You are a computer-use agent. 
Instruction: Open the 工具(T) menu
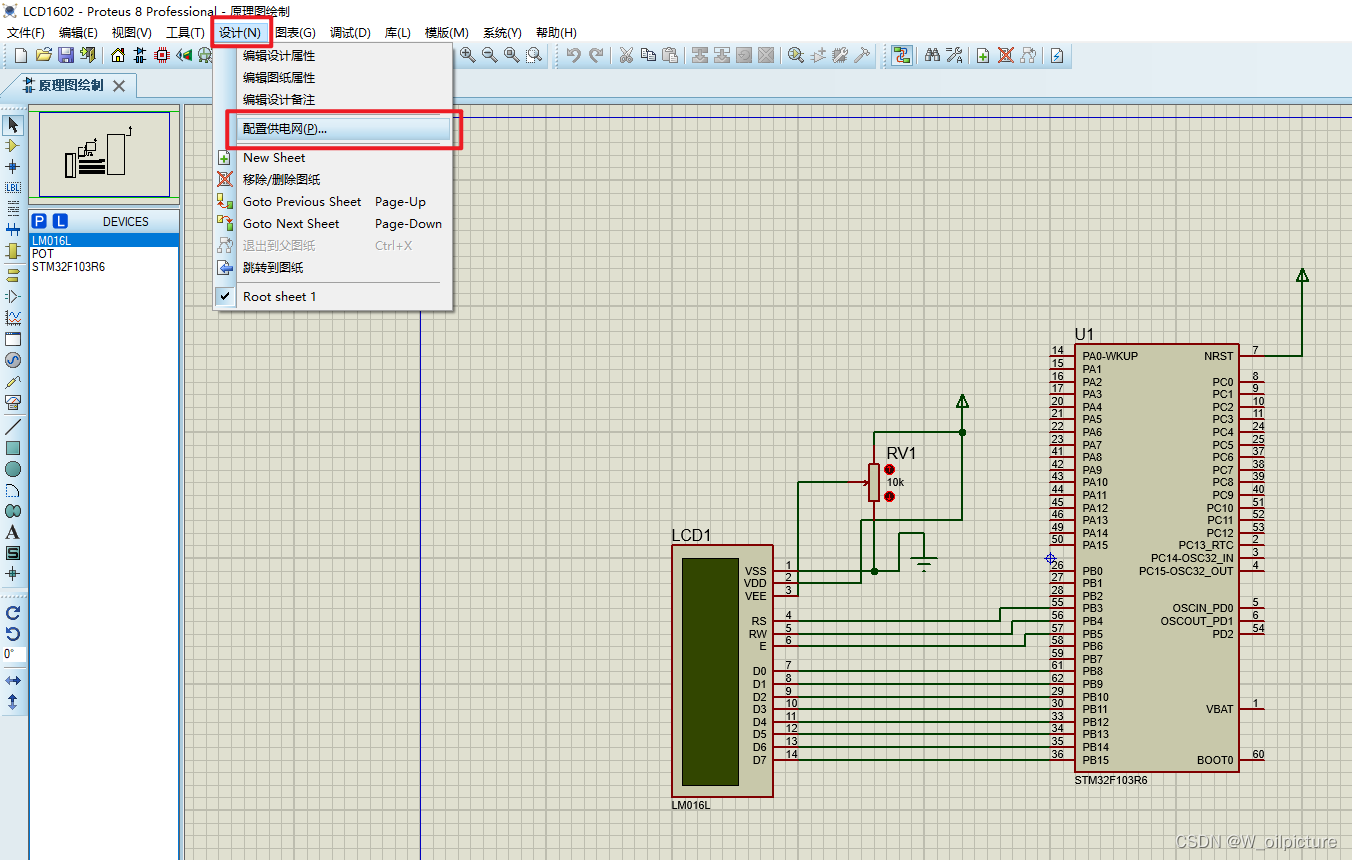185,33
